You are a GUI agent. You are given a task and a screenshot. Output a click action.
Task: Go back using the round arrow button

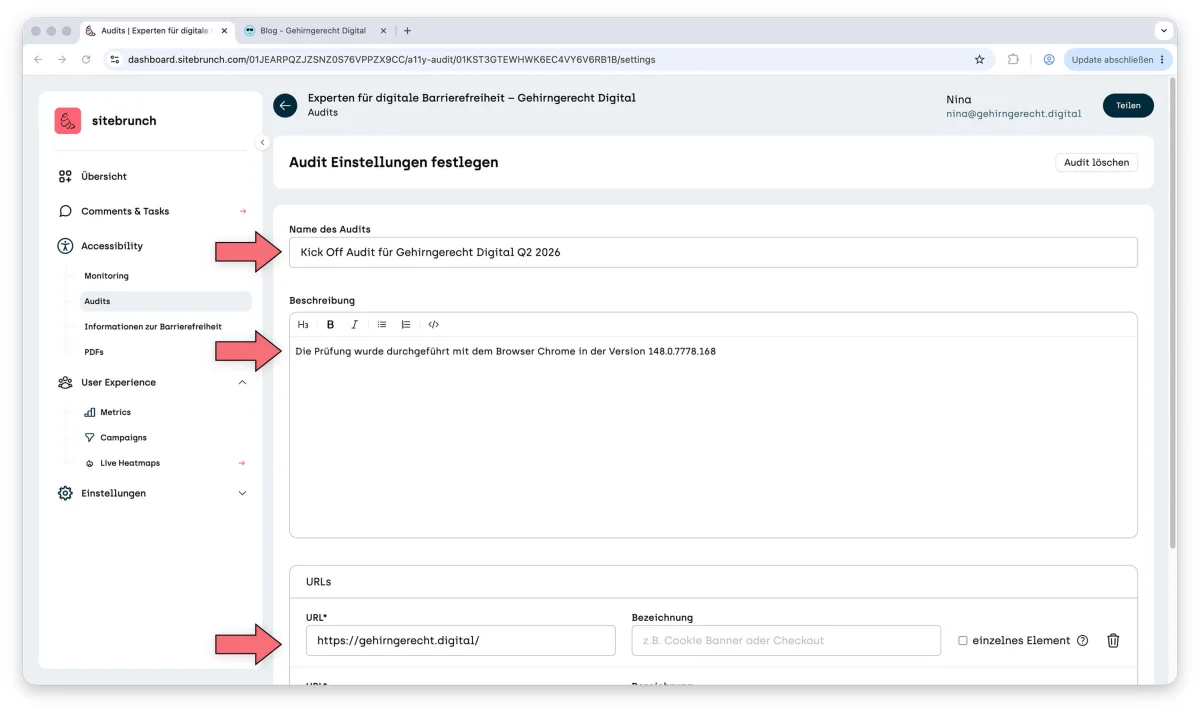tap(285, 105)
